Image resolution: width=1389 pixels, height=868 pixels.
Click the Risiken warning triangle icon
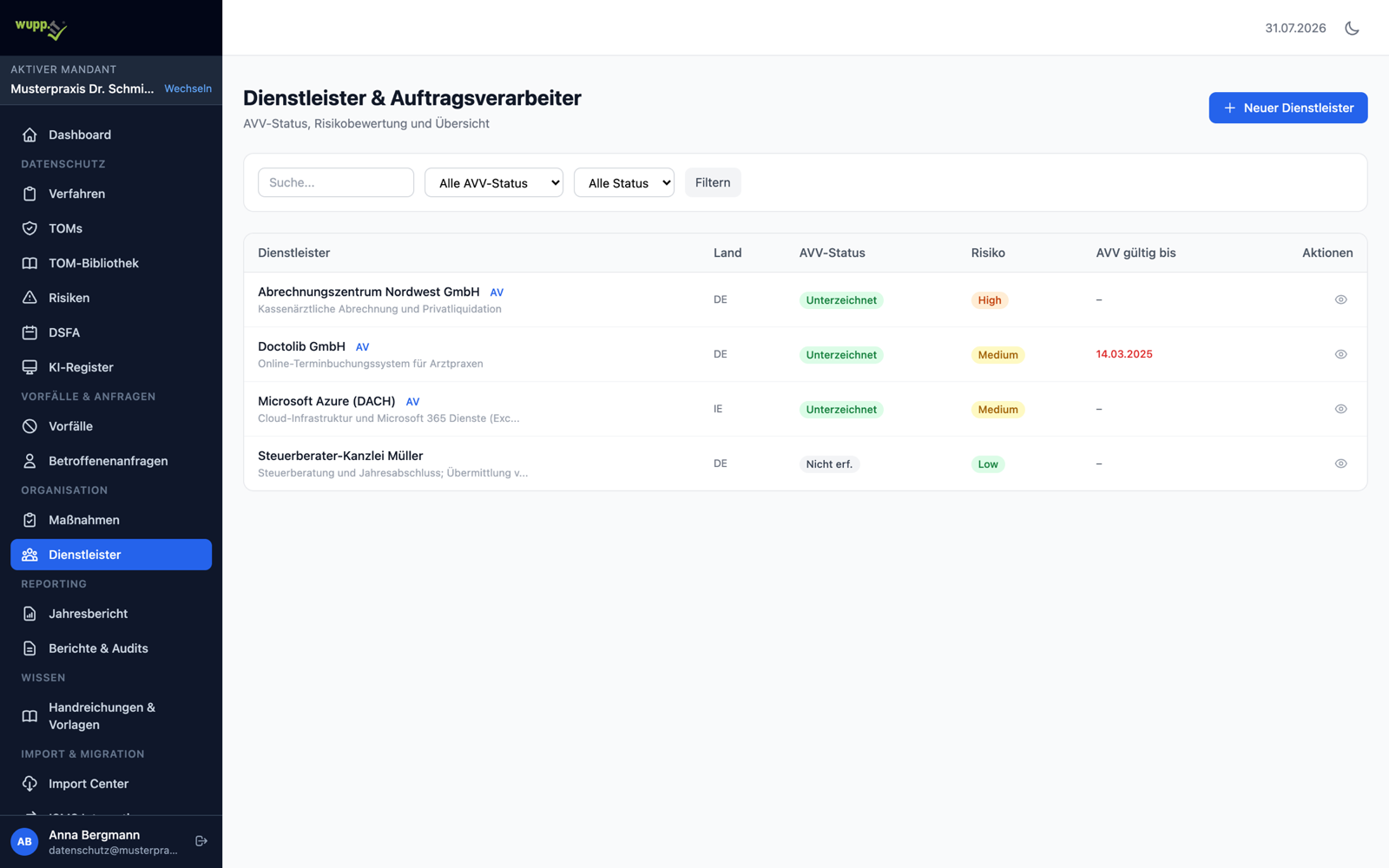(30, 298)
